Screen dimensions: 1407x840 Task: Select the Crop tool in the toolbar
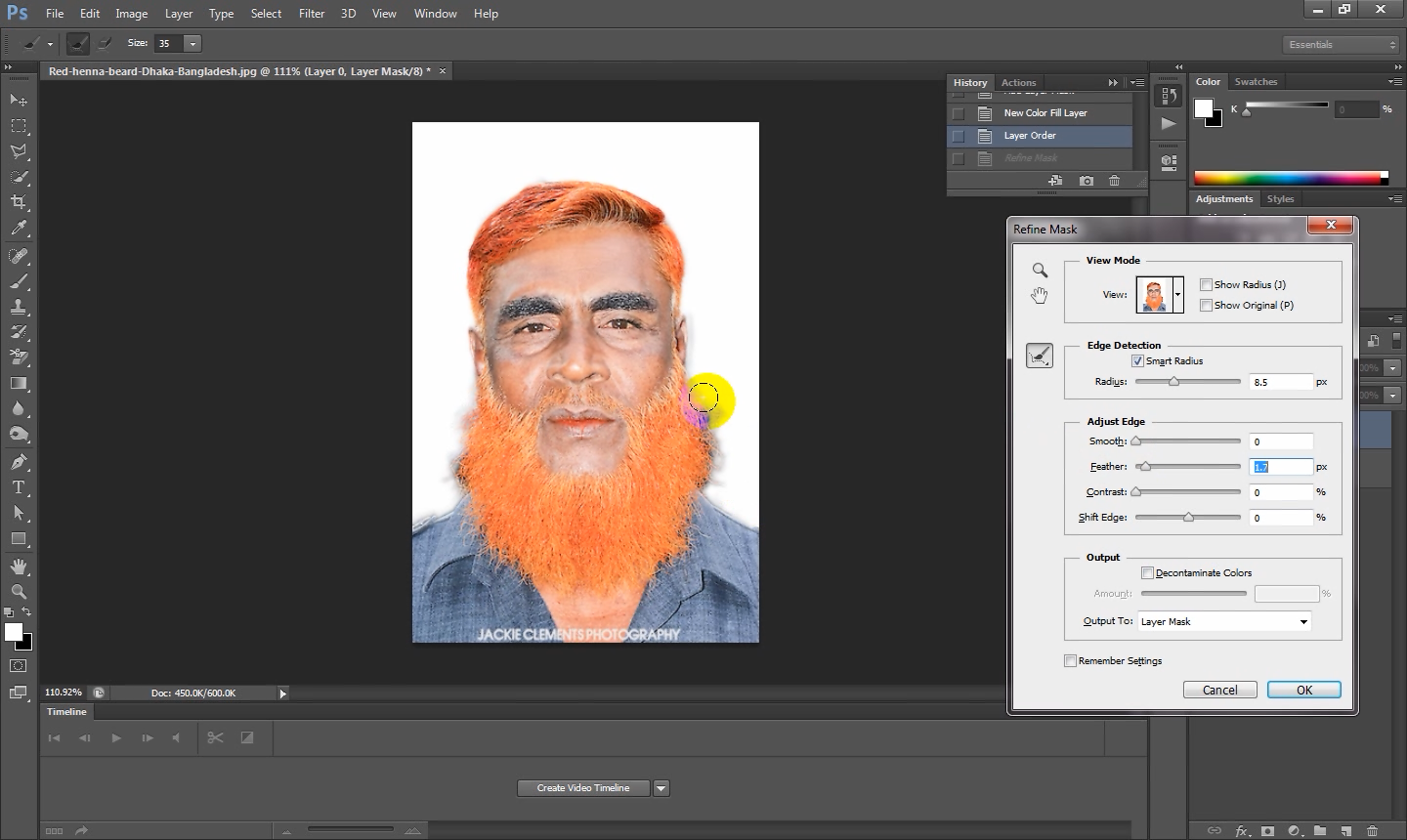[x=19, y=202]
